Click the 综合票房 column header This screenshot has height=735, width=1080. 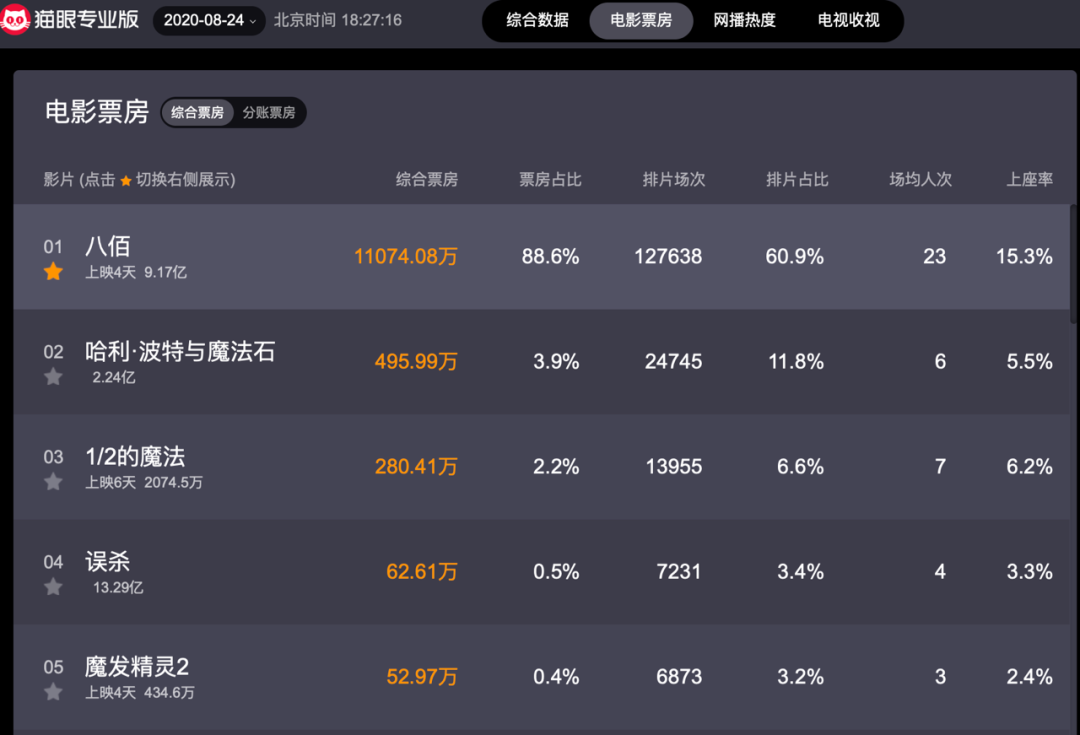pos(427,180)
